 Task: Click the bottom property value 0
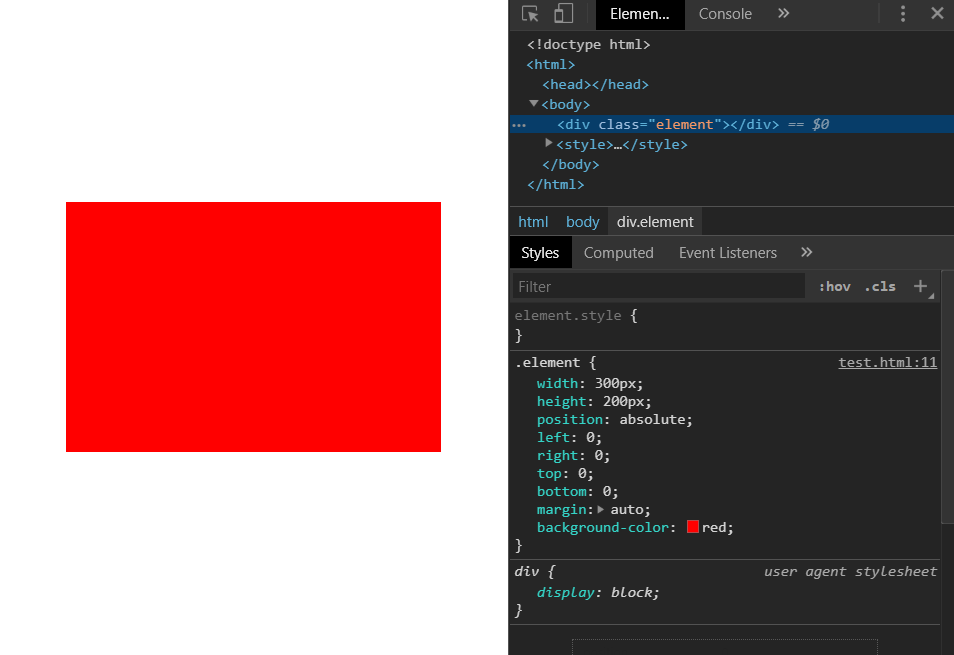[607, 491]
